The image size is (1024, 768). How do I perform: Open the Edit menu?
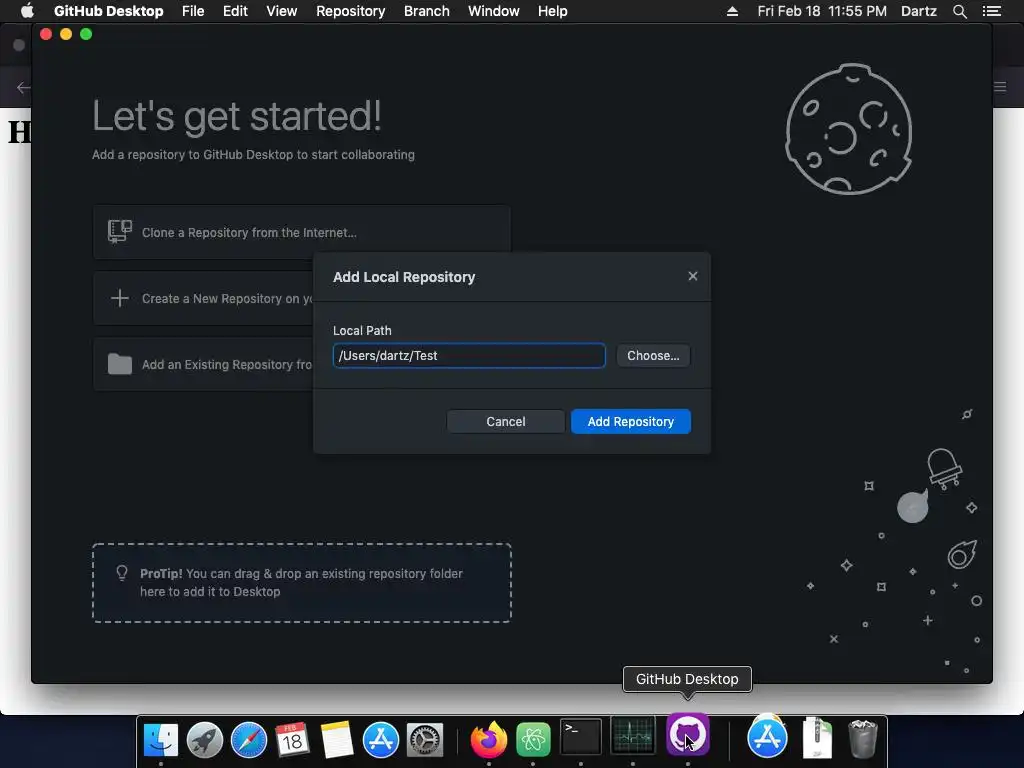pos(235,11)
